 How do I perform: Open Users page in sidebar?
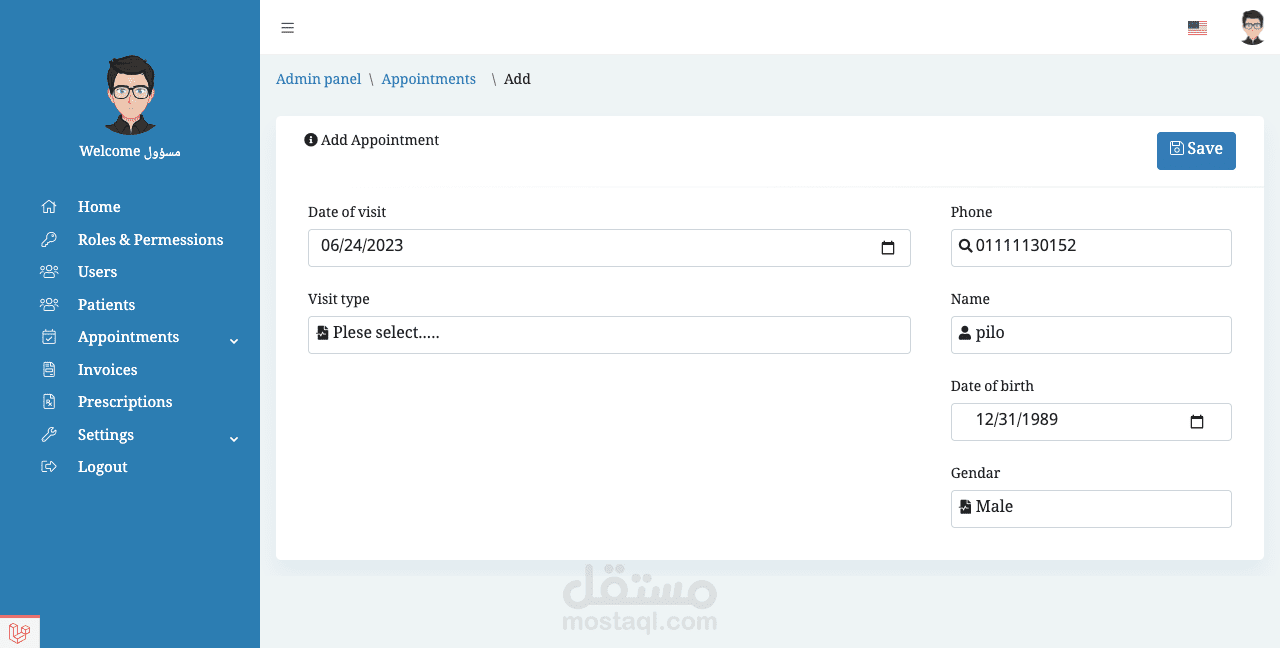(x=98, y=272)
